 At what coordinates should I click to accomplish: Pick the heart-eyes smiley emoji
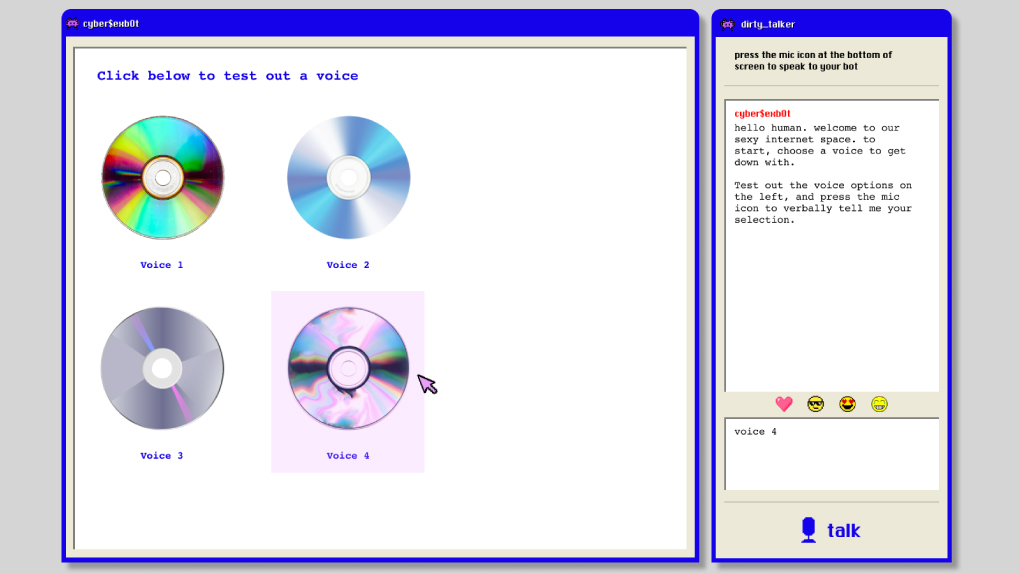tap(848, 404)
